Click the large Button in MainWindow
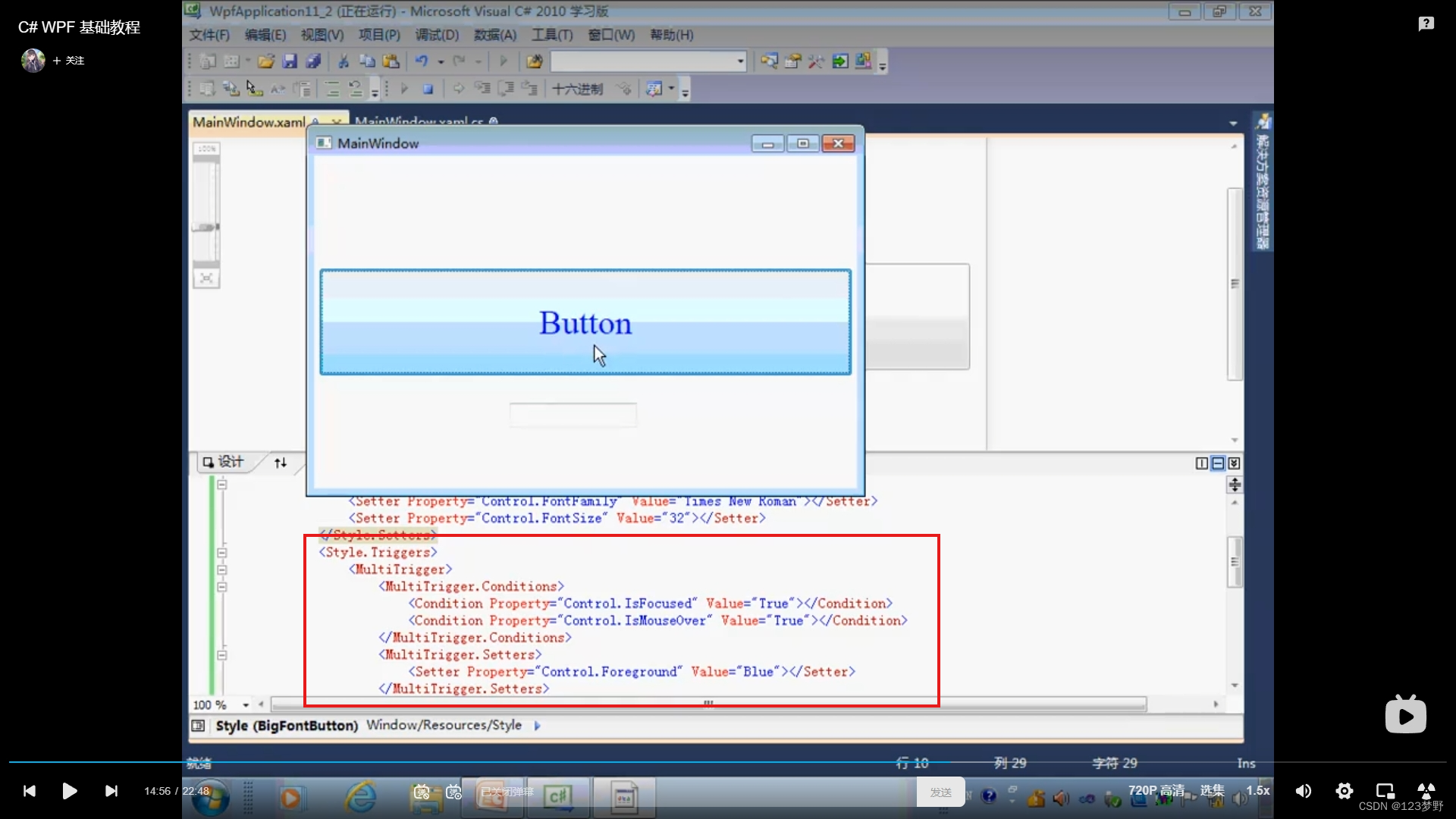This screenshot has width=1456, height=819. (x=585, y=322)
